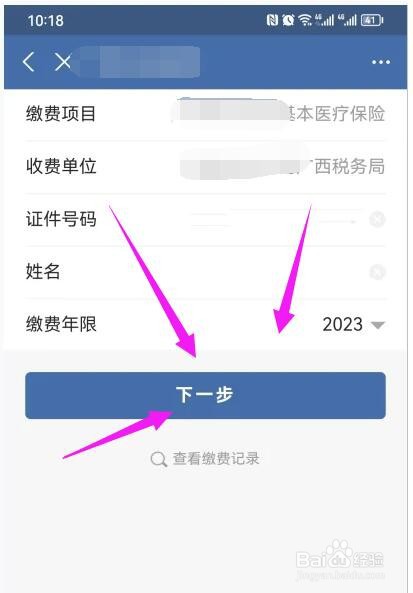
Task: Select the 缴费项目 基本医疗保险 row
Action: 205,114
